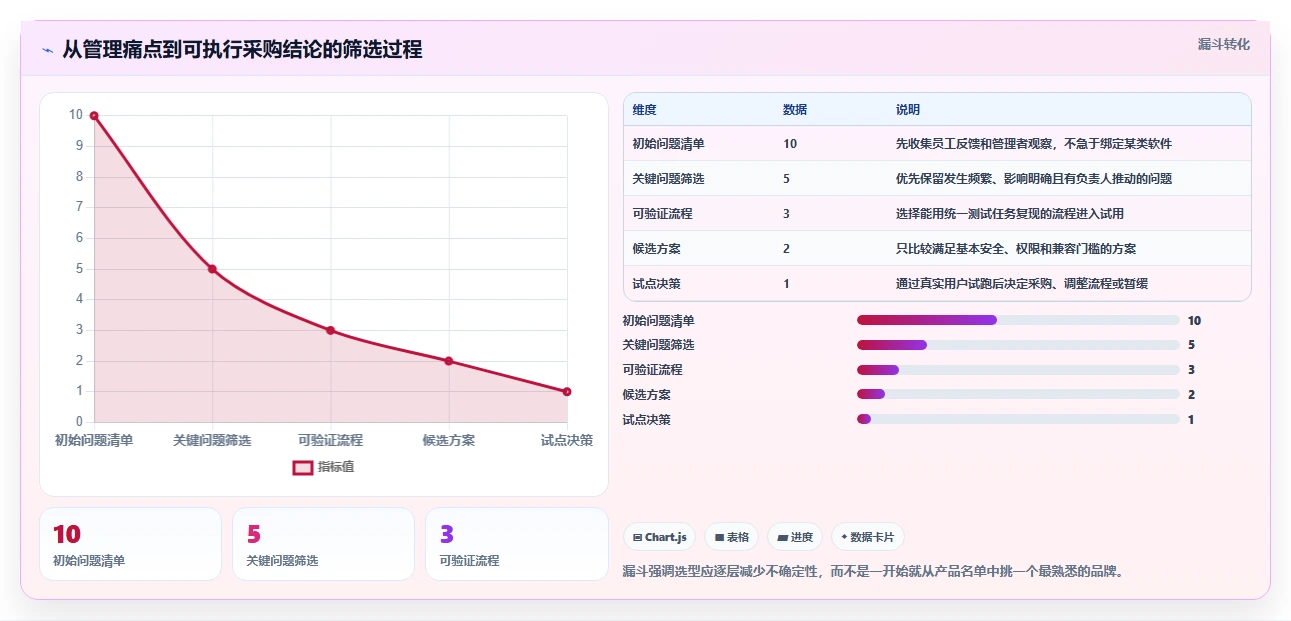Click the x-axis label 关键问题筛选

[x=212, y=440]
